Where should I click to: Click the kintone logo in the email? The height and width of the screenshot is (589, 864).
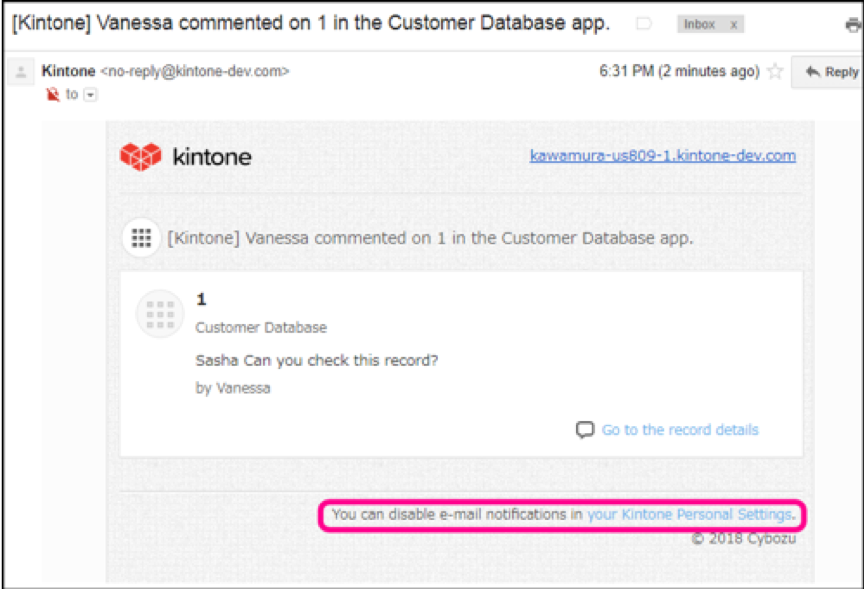185,157
